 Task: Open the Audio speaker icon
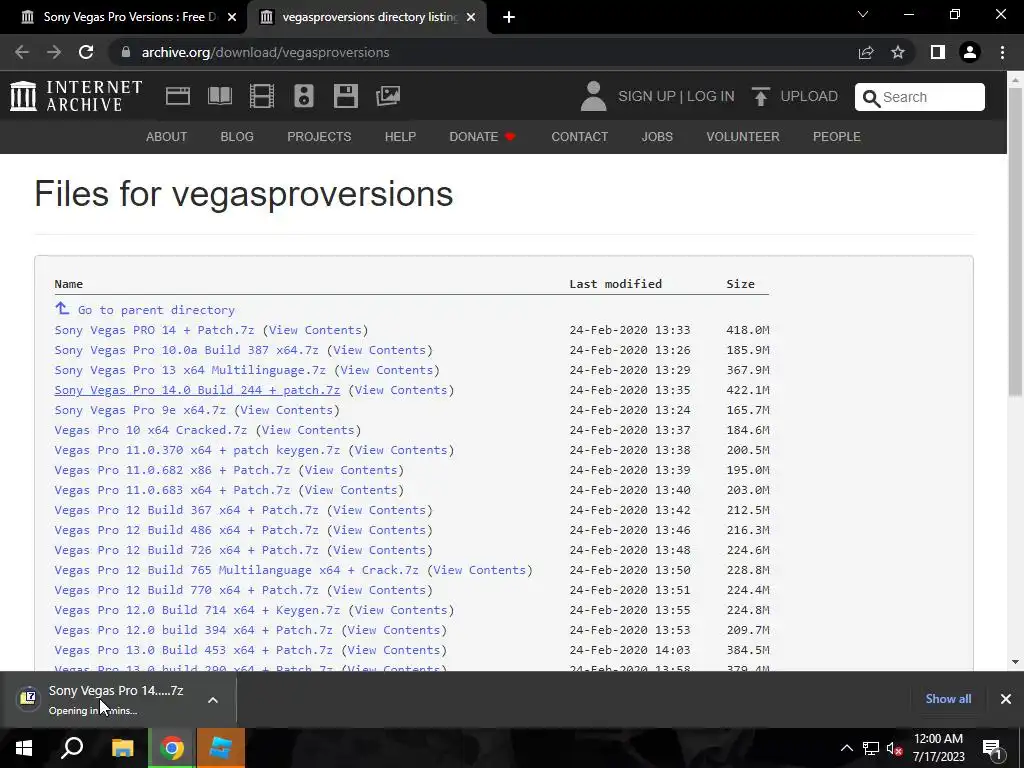pos(304,96)
